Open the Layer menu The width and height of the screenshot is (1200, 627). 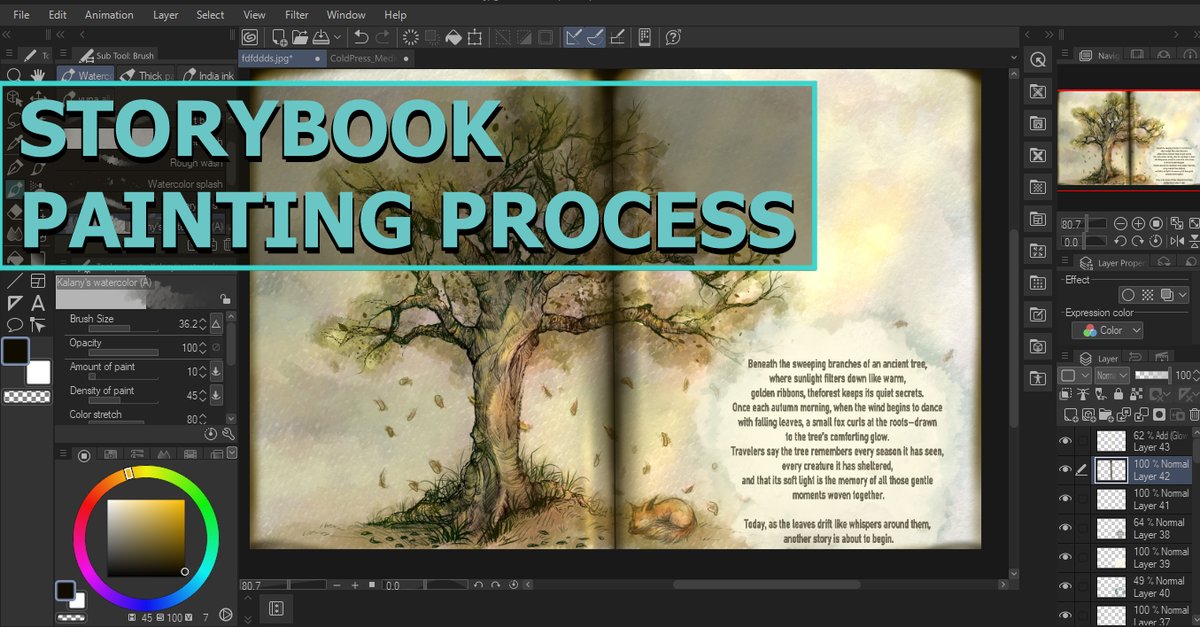pyautogui.click(x=166, y=15)
